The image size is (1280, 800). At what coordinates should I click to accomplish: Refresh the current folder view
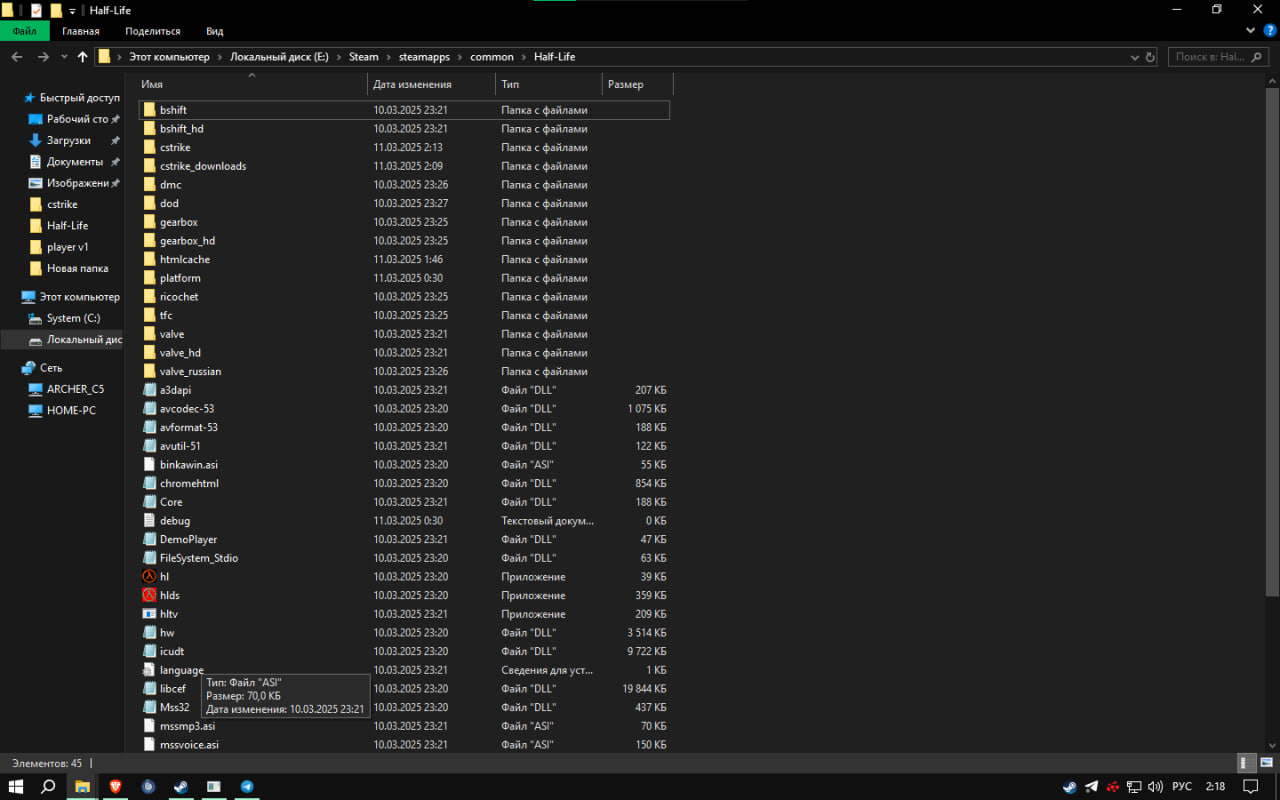(1150, 57)
